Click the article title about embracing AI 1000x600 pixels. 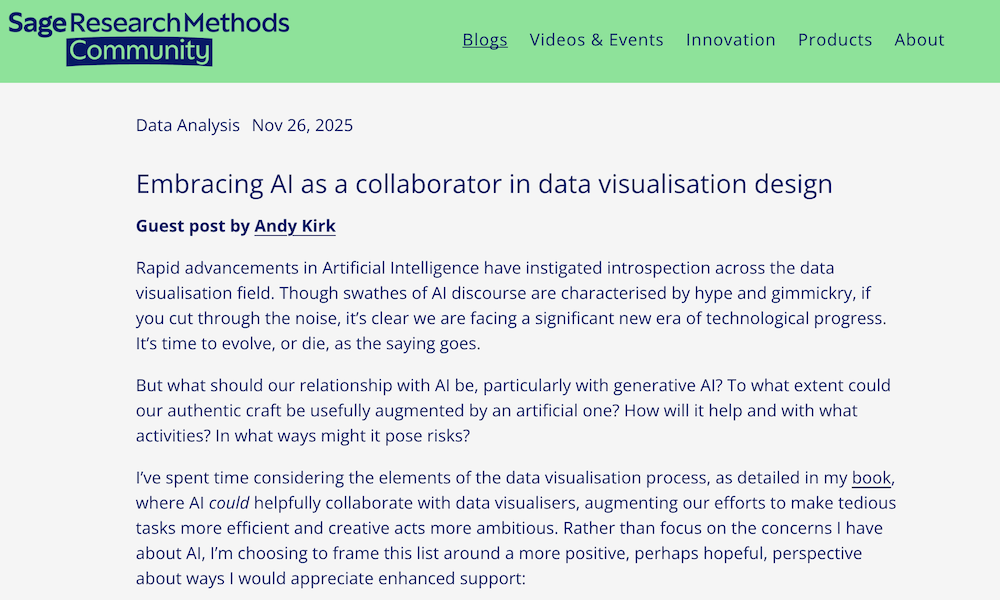[x=484, y=184]
